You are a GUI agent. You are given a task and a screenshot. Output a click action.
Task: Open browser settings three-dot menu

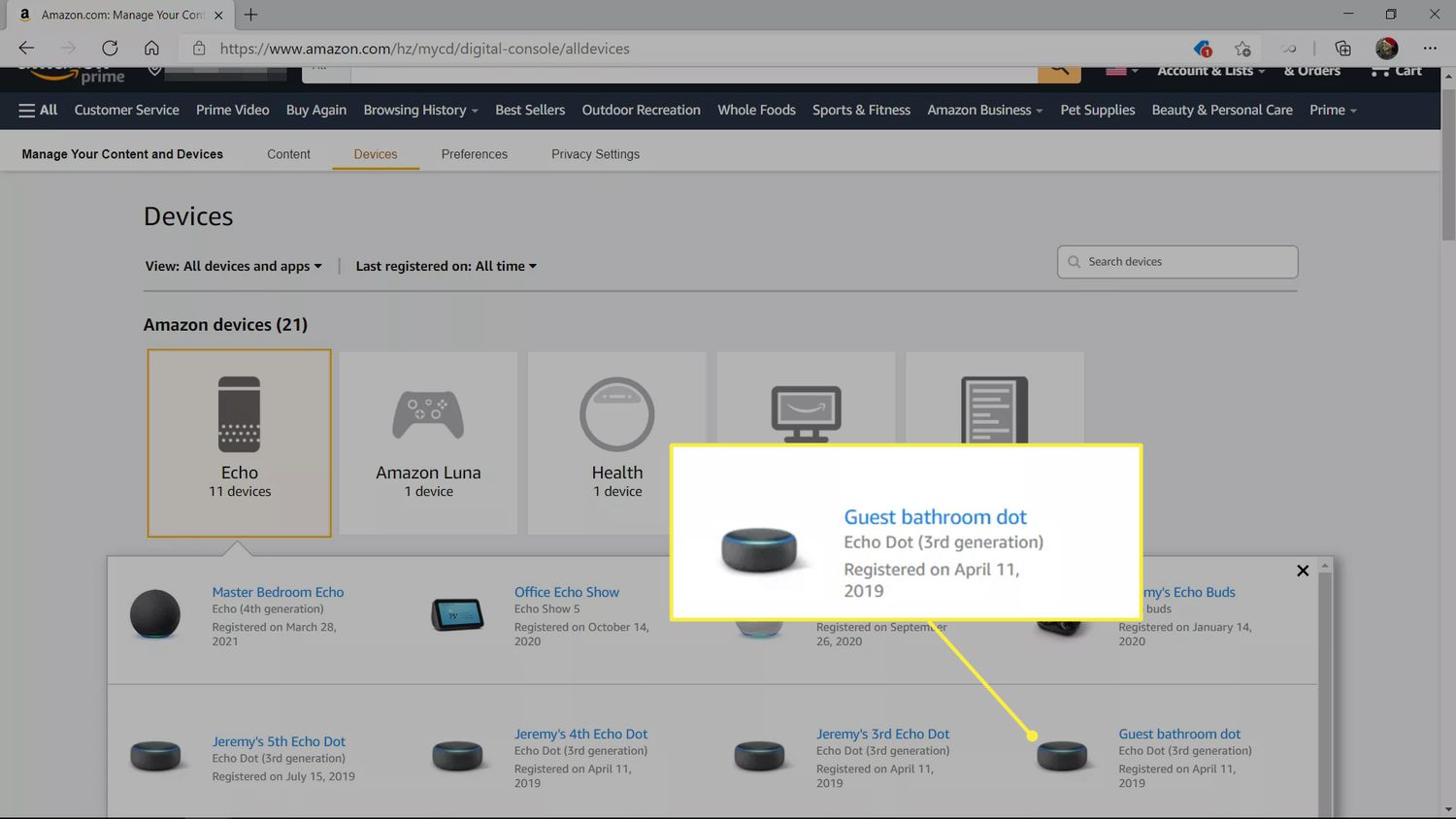1430,49
